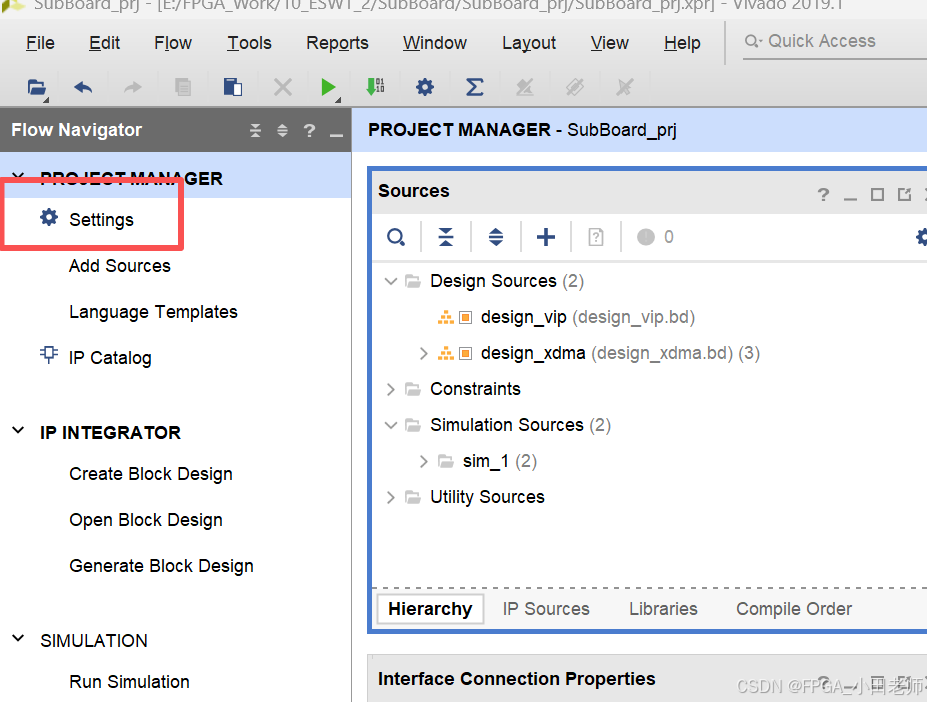Click Collapse All in Sources toolbar
This screenshot has width=927, height=702.
click(446, 237)
